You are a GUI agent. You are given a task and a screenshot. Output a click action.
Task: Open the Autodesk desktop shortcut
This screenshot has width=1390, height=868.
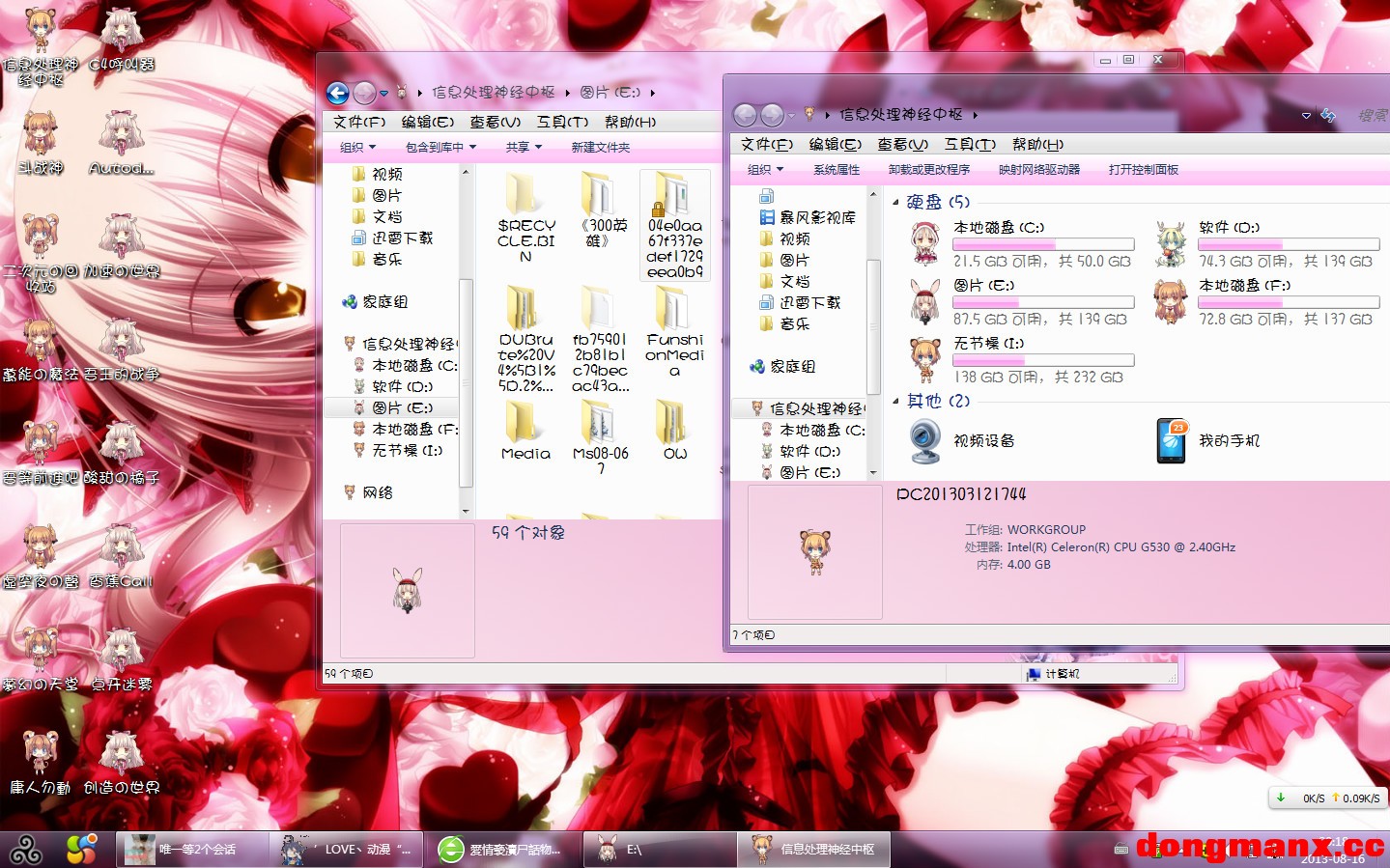(x=122, y=135)
